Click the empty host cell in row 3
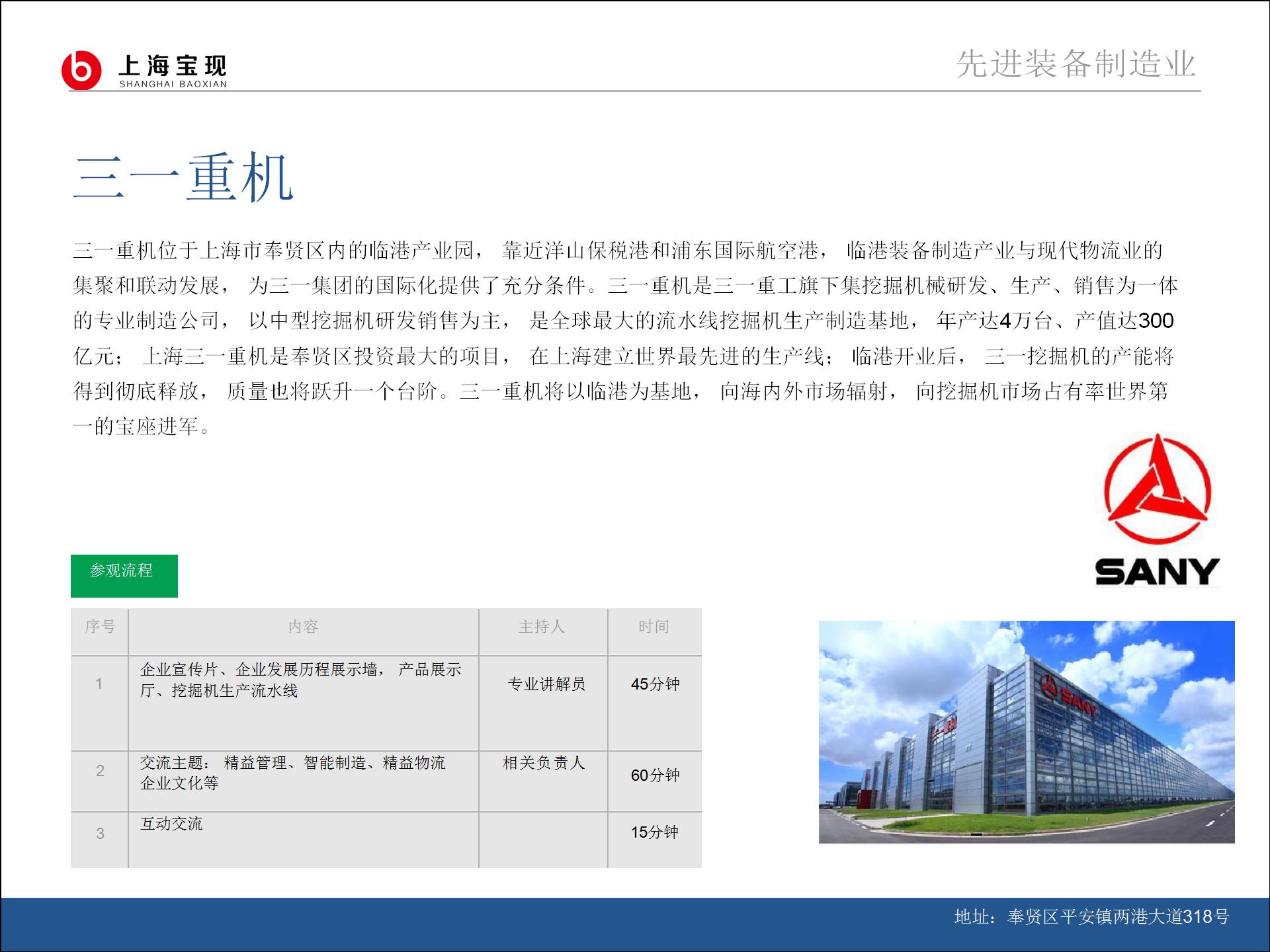Screen dimensions: 1270x952 [543, 840]
